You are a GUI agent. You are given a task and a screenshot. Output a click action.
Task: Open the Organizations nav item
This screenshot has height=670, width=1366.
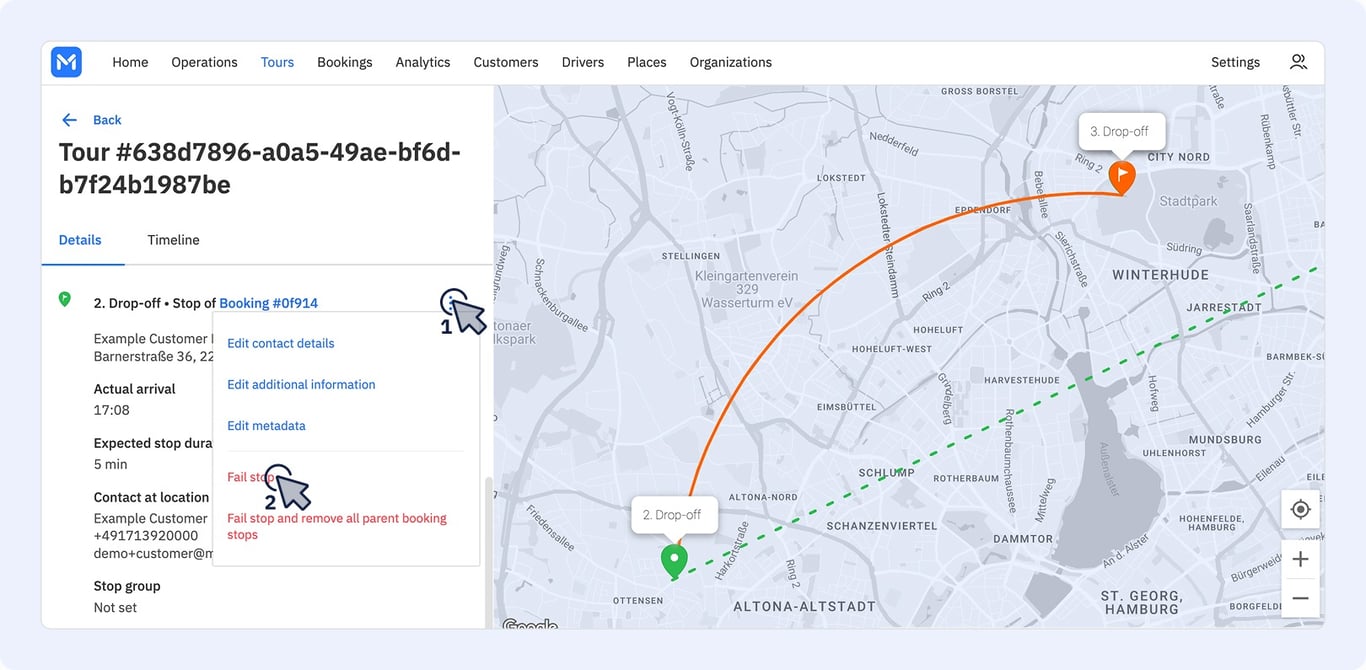[731, 62]
